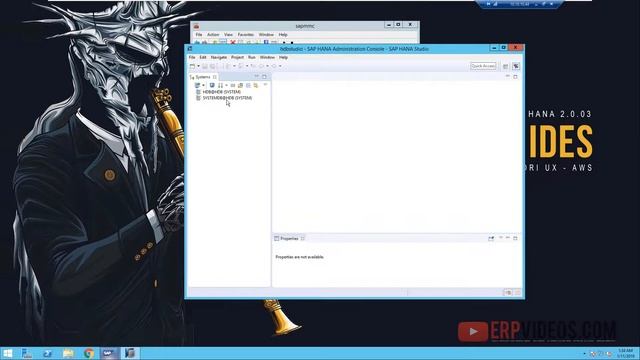The height and width of the screenshot is (360, 640).
Task: Click the taskbar clock
Action: [x=625, y=353]
